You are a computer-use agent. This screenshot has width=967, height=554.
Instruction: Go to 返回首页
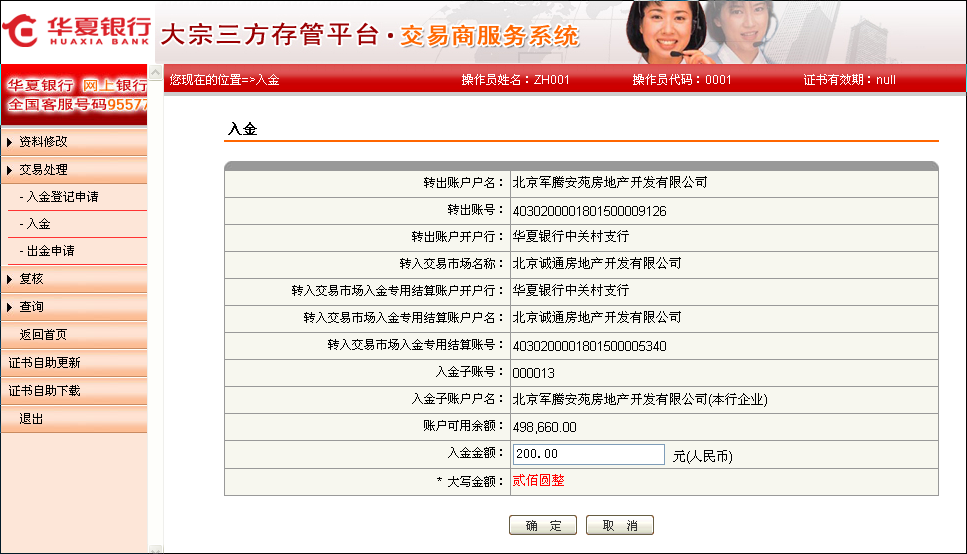(43, 334)
